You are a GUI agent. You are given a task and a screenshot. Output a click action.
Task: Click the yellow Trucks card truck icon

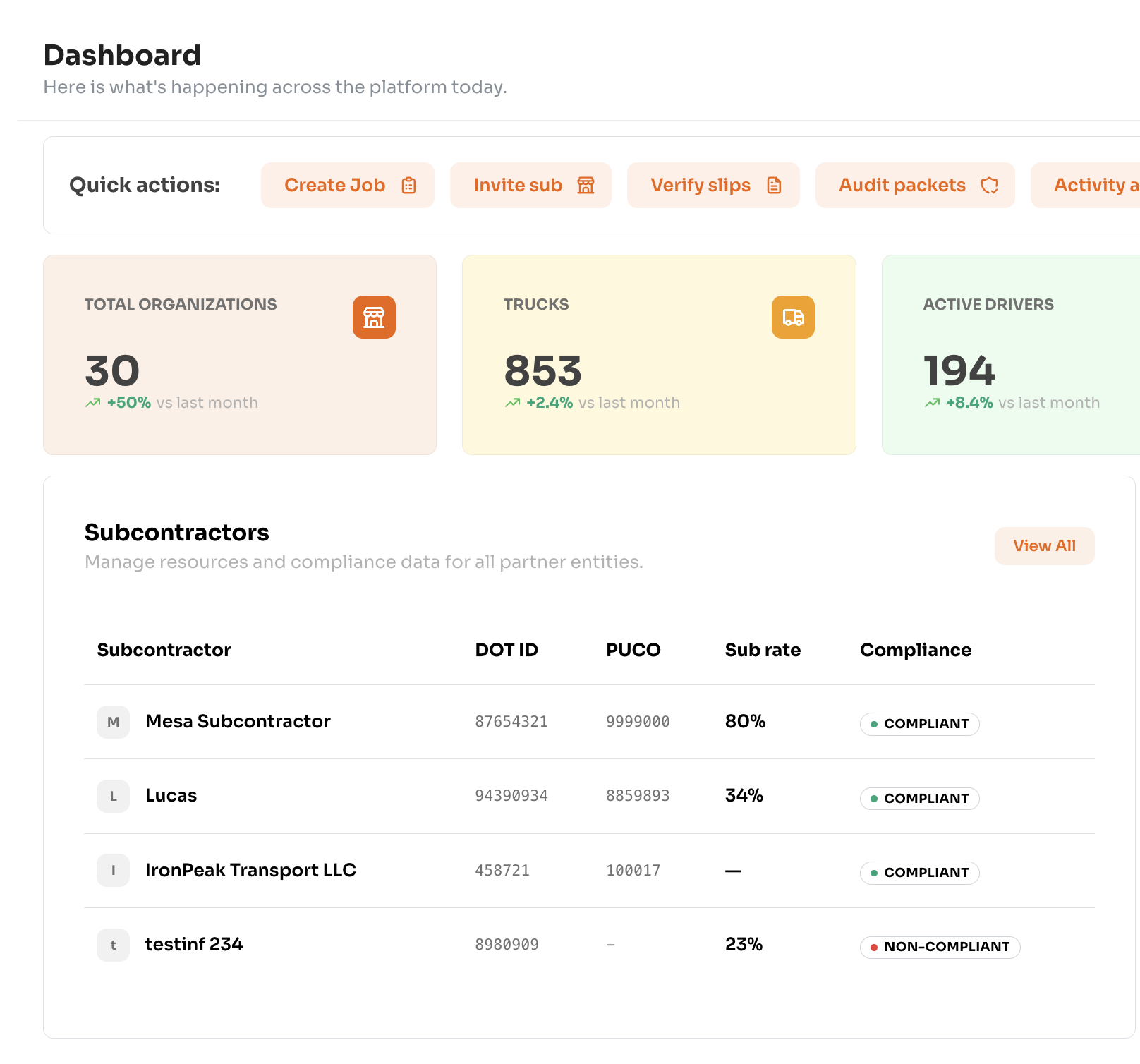click(x=793, y=318)
